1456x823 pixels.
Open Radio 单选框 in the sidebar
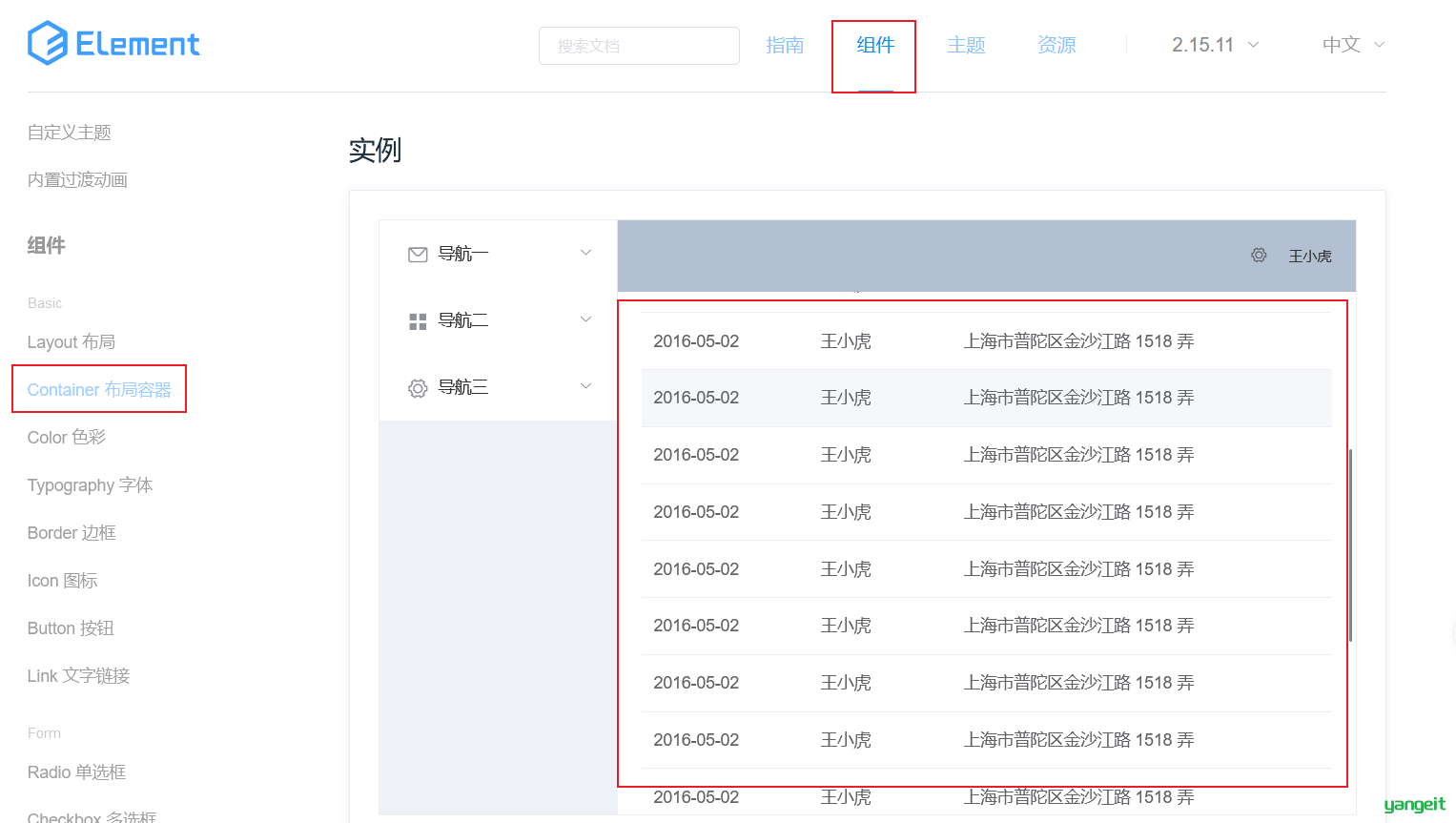(x=77, y=772)
